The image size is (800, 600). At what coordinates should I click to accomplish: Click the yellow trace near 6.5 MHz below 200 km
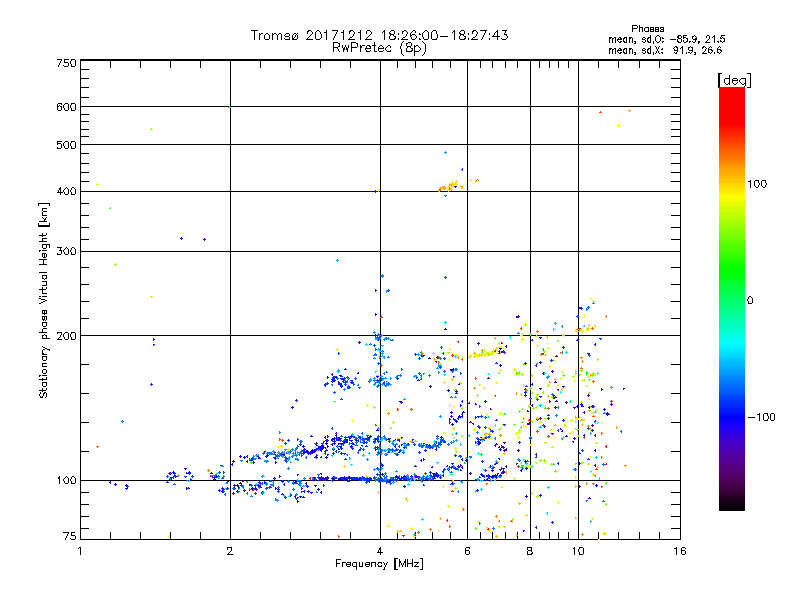tap(485, 353)
